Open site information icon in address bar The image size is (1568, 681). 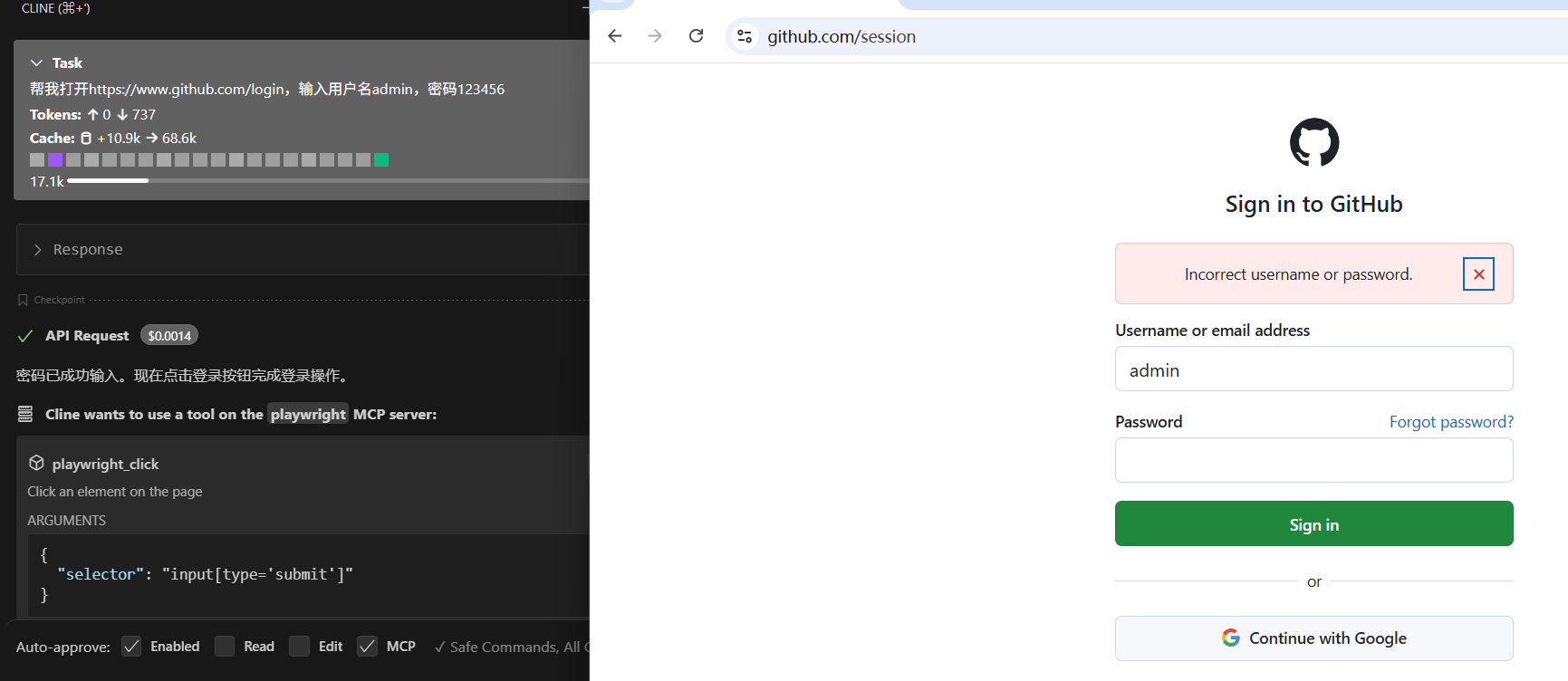pyautogui.click(x=745, y=36)
